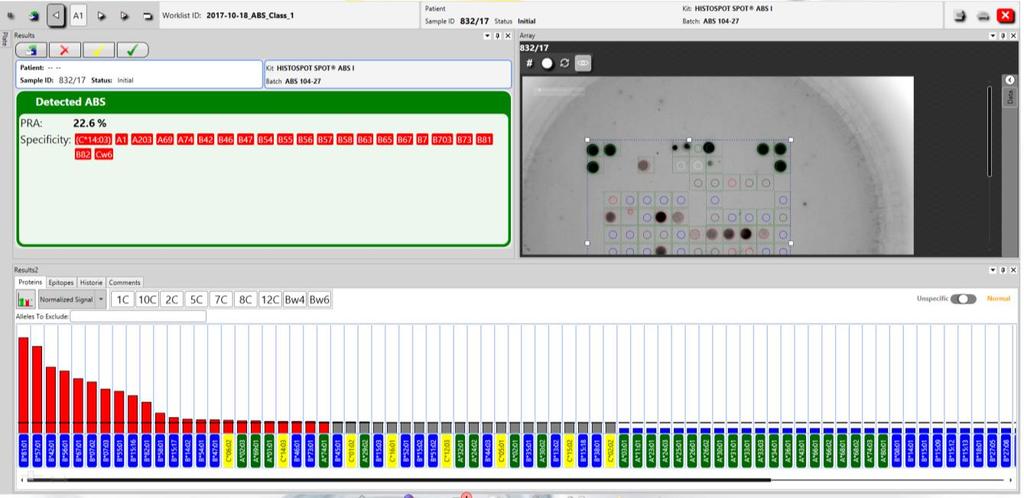The width and height of the screenshot is (1024, 498).
Task: Click the Cw6 specificity tag
Action: coord(104,155)
